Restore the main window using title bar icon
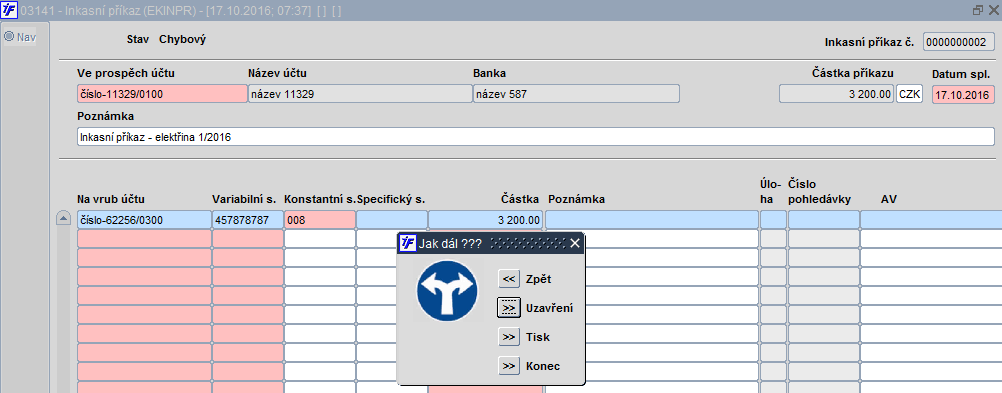1002x393 pixels. [977, 10]
